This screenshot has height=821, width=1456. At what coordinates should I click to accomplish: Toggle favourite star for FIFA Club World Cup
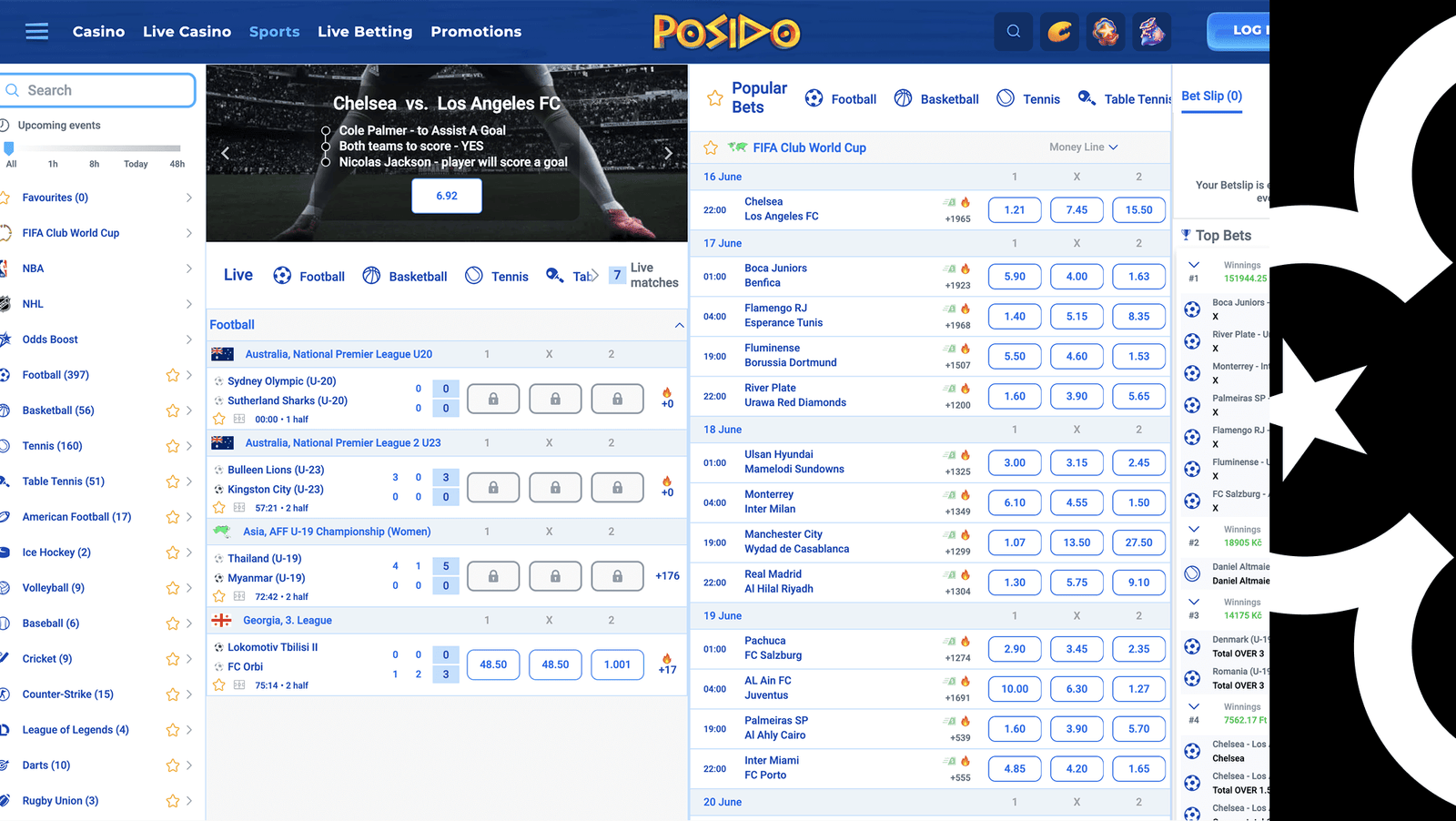coord(711,147)
